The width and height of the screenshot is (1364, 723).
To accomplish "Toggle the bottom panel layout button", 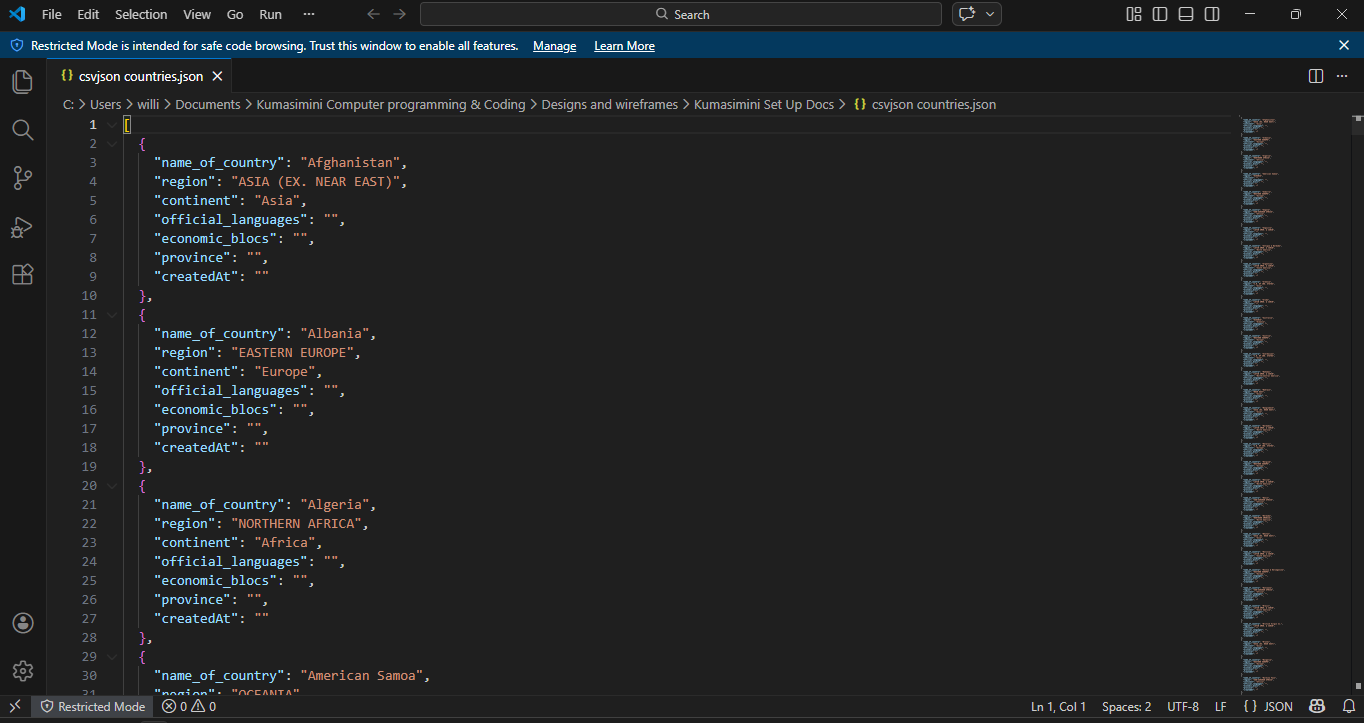I will [x=1186, y=14].
